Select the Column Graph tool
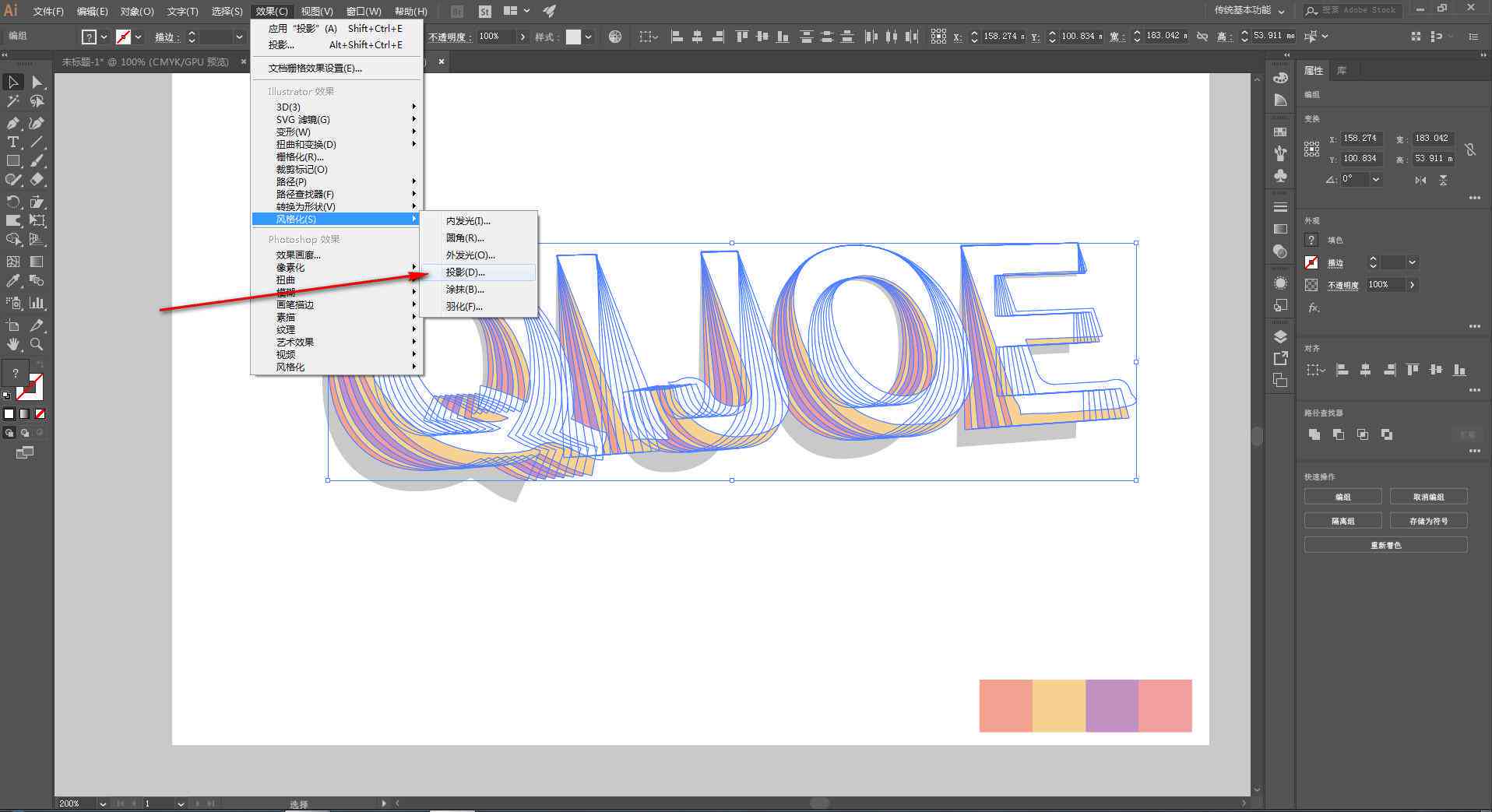Viewport: 1492px width, 812px height. (37, 303)
